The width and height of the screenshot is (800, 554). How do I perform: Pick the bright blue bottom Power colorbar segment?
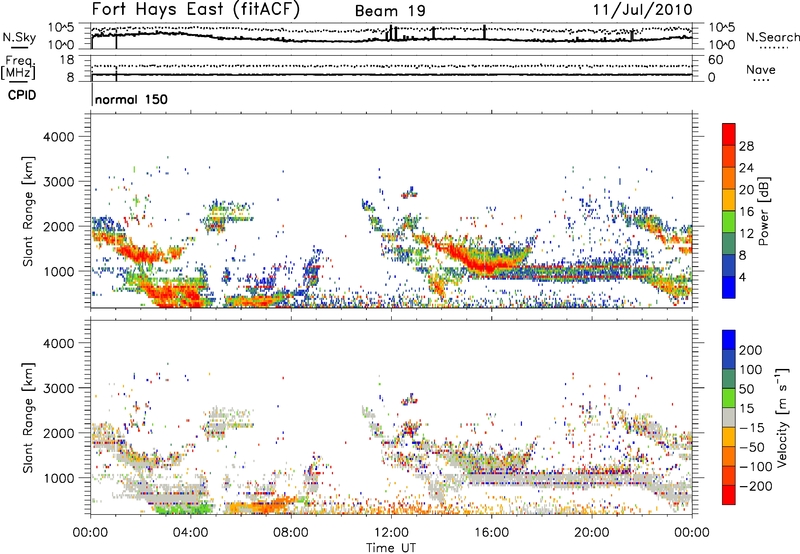[x=729, y=287]
